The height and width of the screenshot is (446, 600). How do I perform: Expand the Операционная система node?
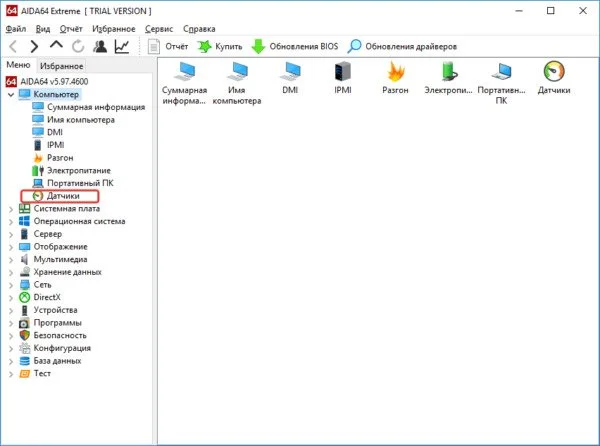coord(11,221)
